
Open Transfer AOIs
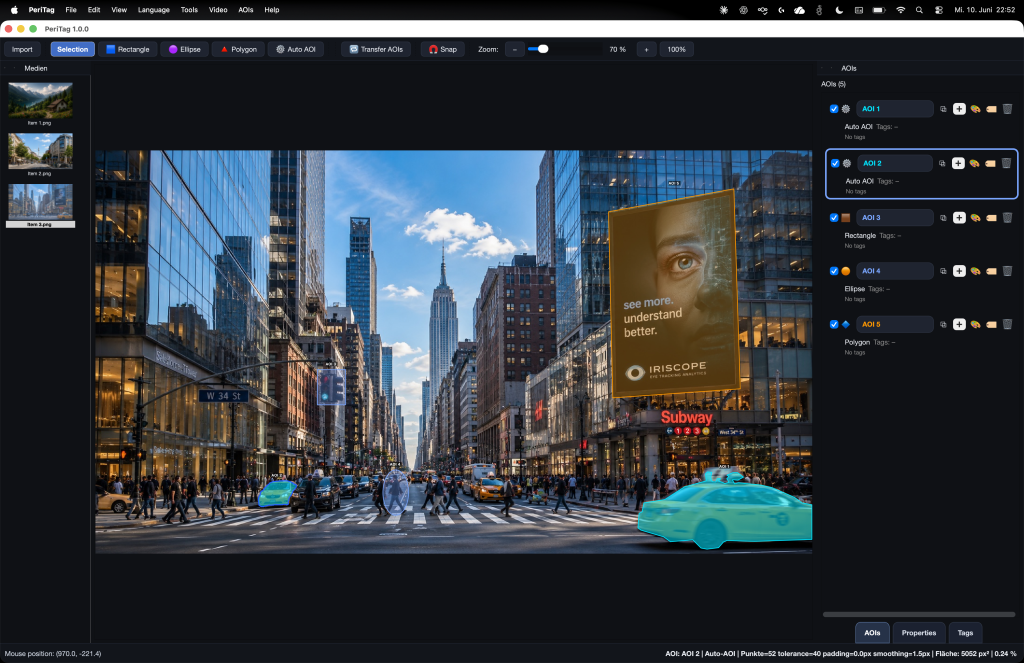pyautogui.click(x=376, y=49)
